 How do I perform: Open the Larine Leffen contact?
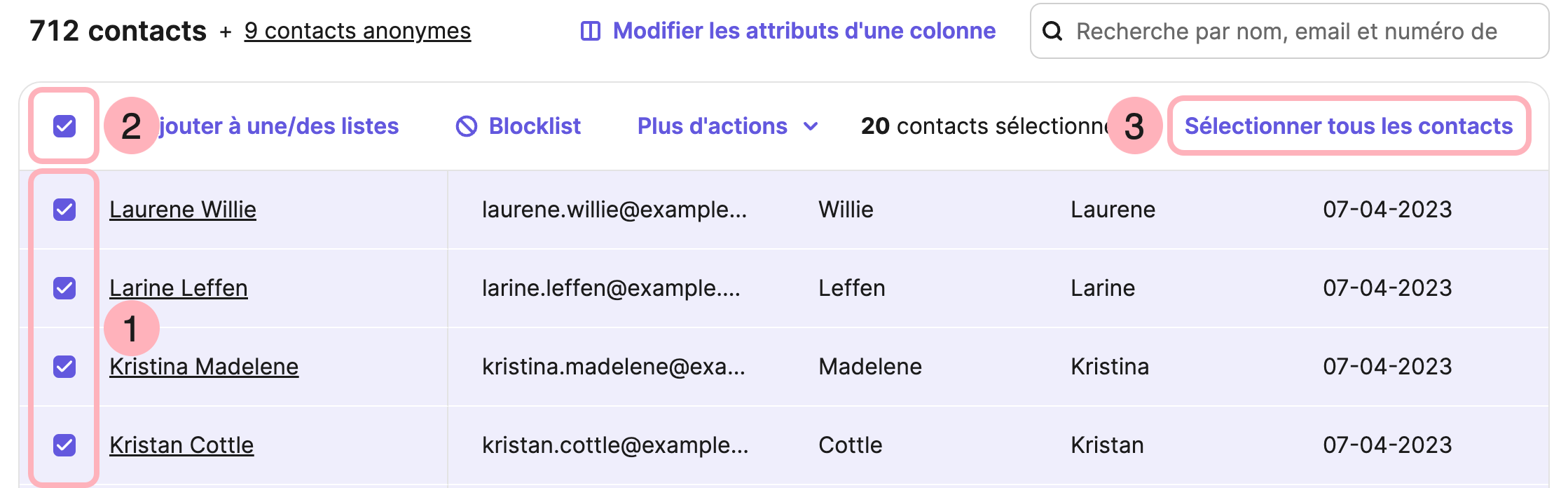pyautogui.click(x=179, y=287)
